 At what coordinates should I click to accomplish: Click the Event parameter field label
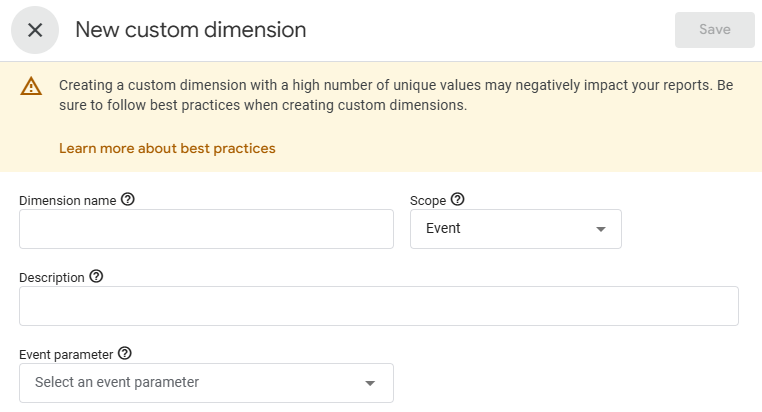coord(66,355)
